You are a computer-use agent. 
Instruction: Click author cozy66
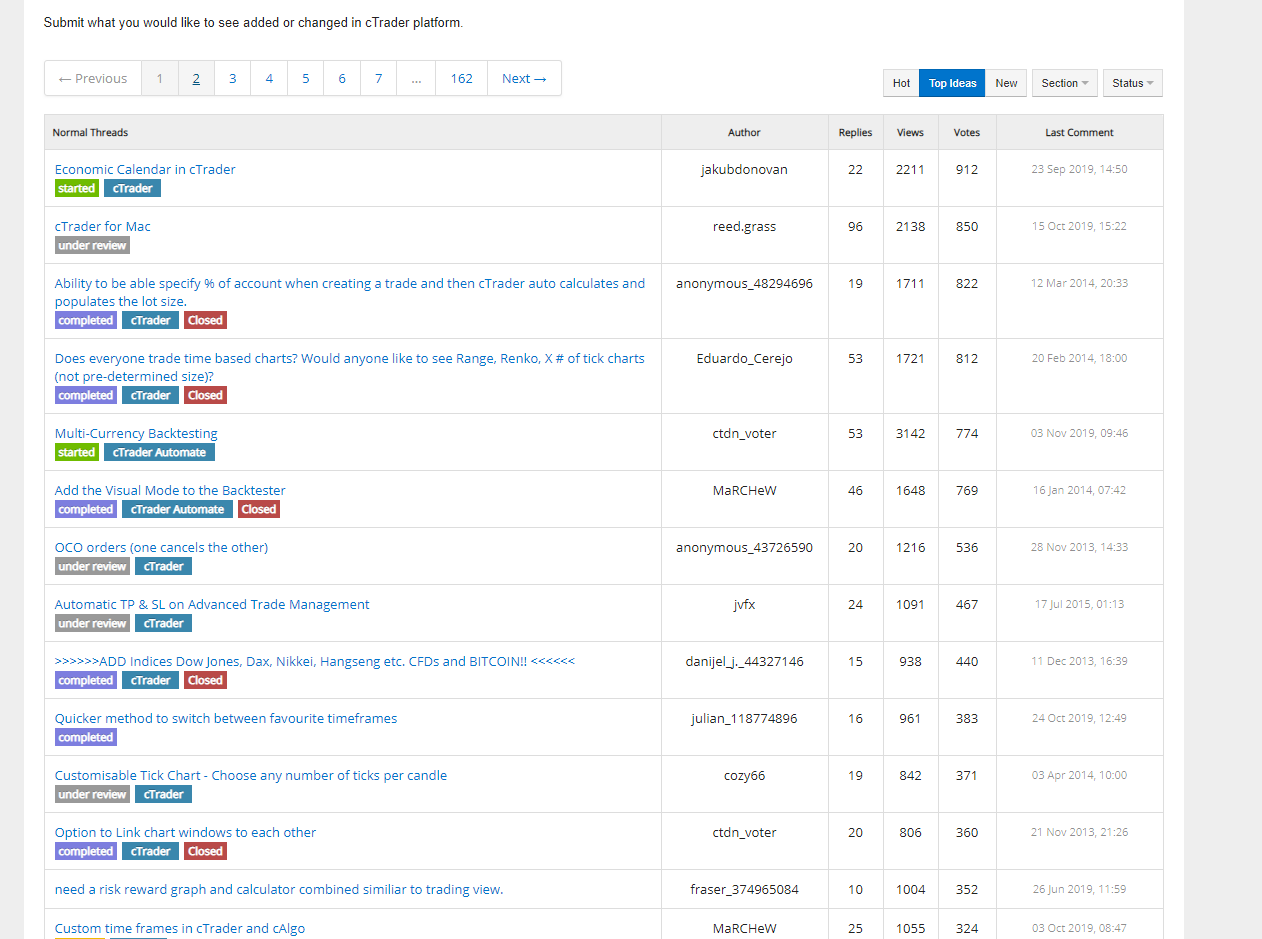coord(744,775)
